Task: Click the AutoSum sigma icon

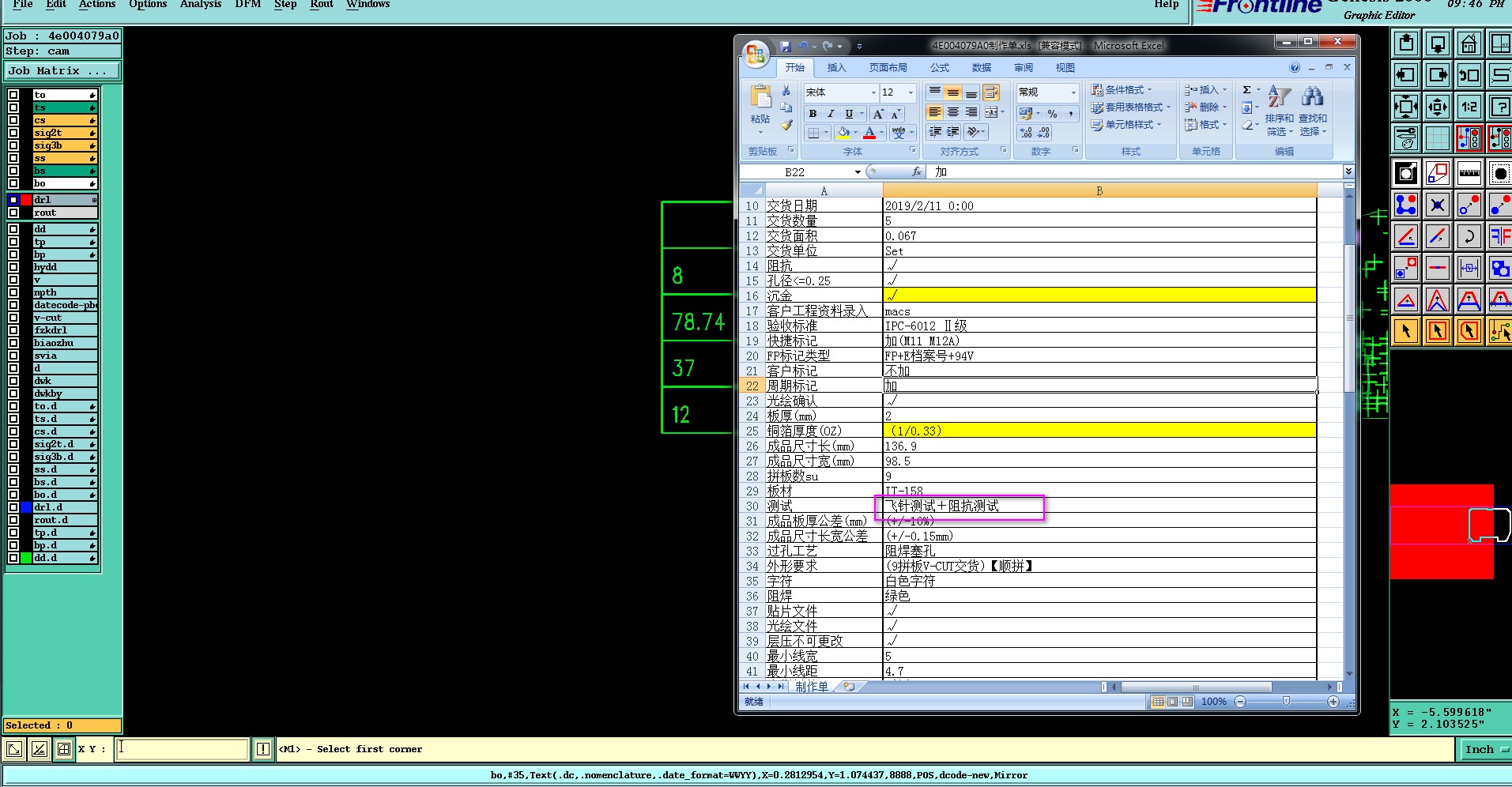Action: [x=1246, y=90]
